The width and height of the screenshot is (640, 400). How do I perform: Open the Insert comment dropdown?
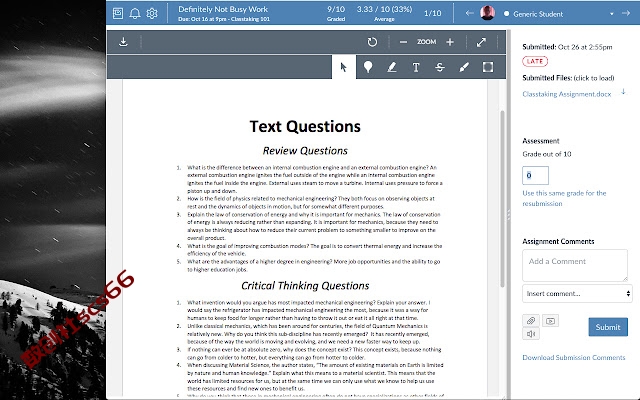pos(577,293)
